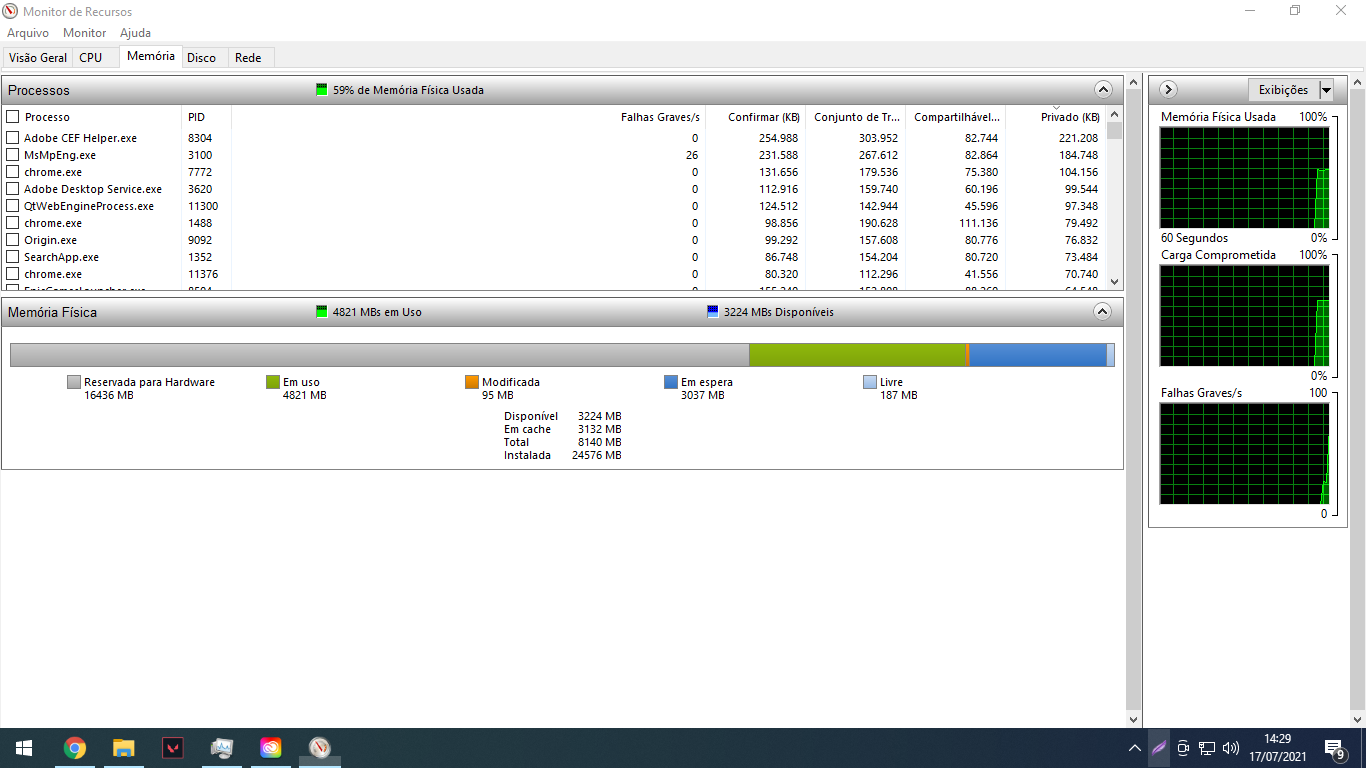Click the process list scrollbar down arrow
The height and width of the screenshot is (768, 1366).
pyautogui.click(x=1114, y=282)
